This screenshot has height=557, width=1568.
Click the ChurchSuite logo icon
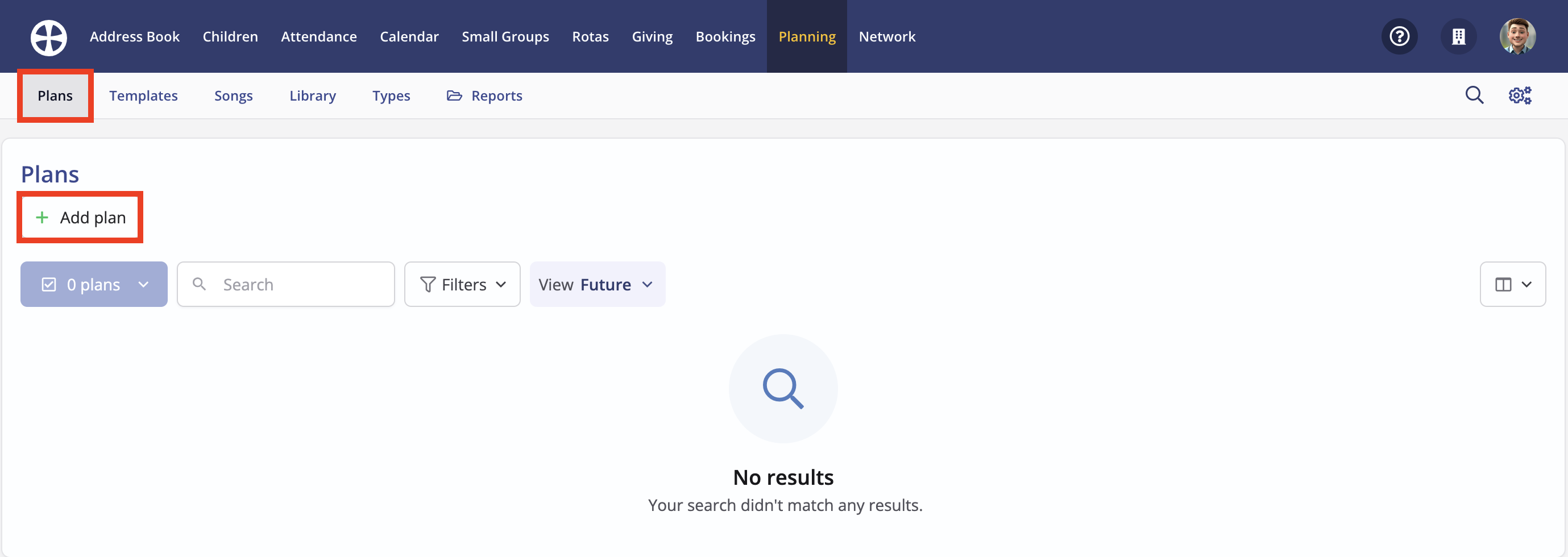tap(49, 37)
